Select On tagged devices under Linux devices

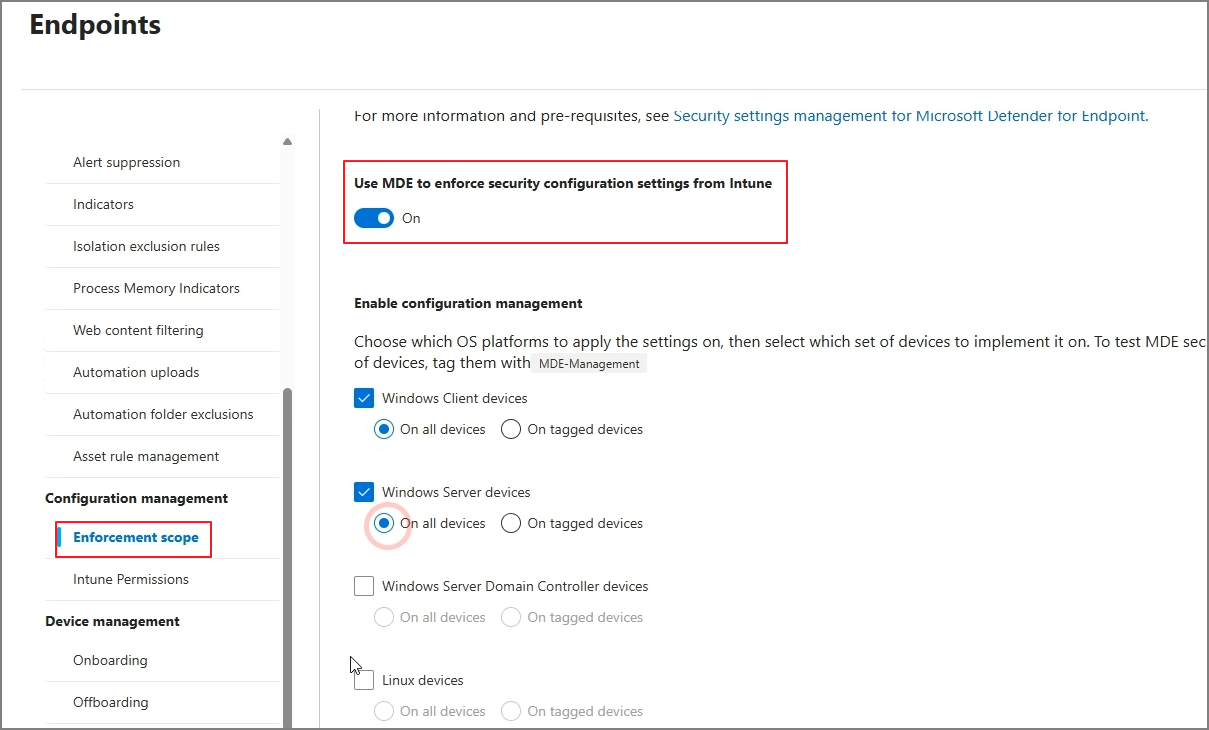click(x=511, y=711)
